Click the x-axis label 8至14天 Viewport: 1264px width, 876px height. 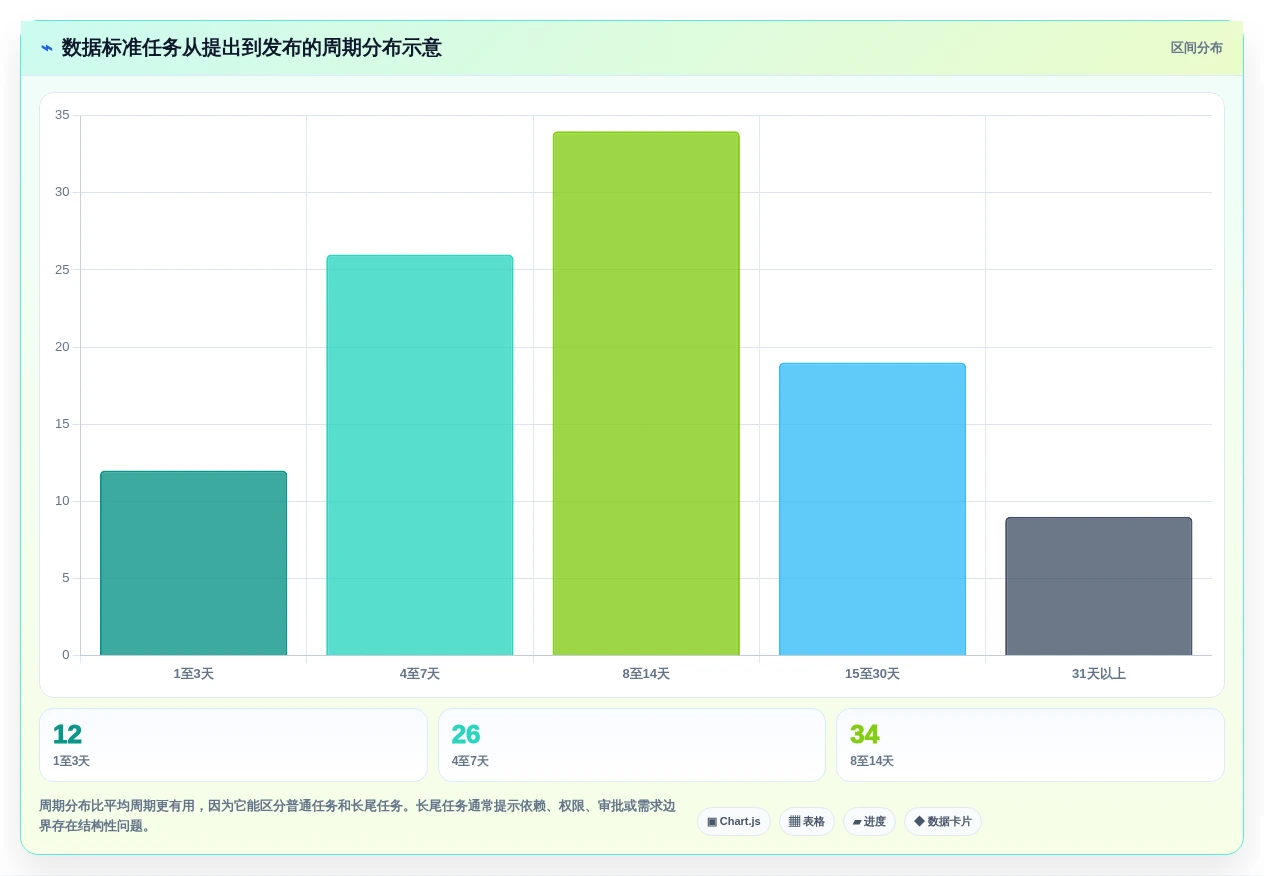pyautogui.click(x=646, y=674)
